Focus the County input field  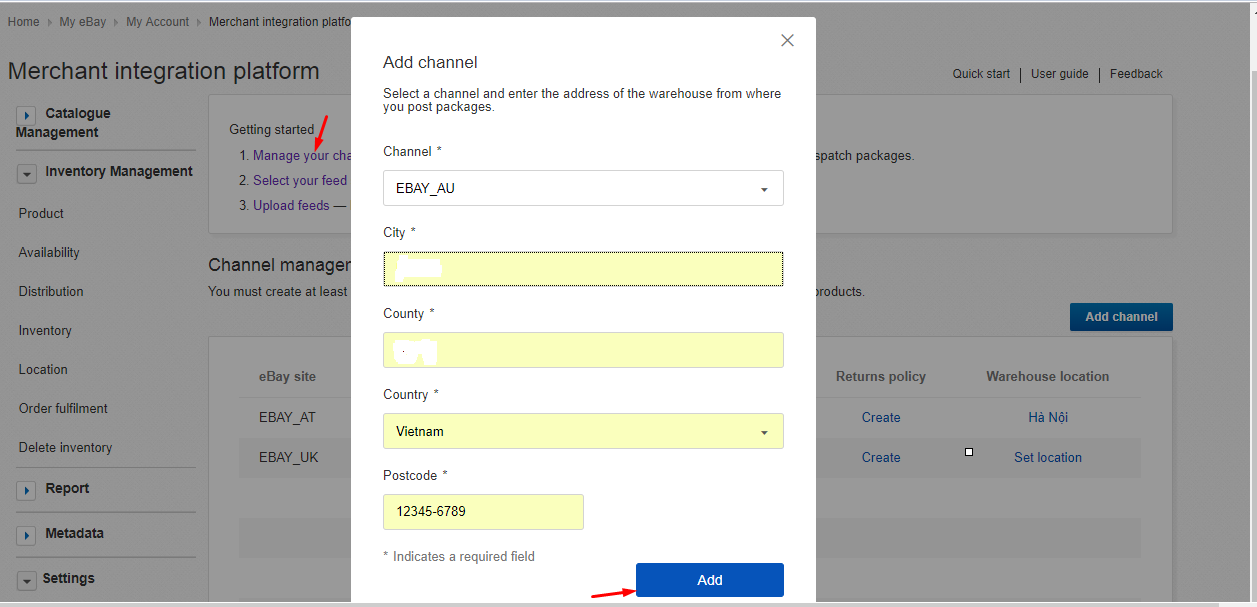(x=583, y=350)
